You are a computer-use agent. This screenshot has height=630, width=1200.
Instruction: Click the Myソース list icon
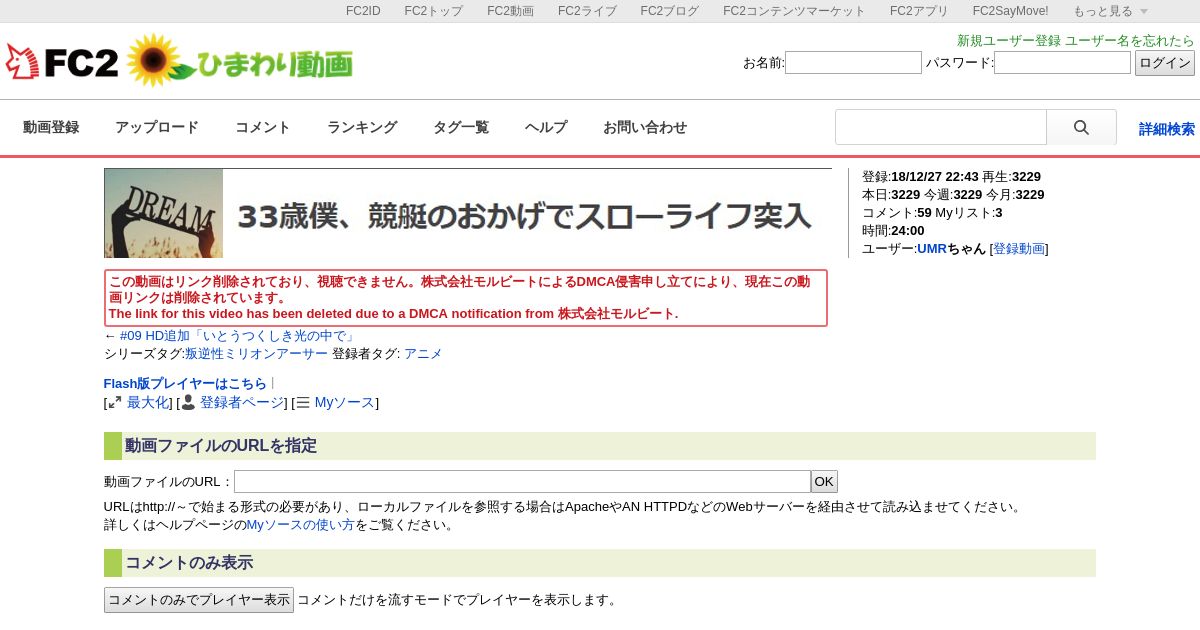tap(303, 403)
